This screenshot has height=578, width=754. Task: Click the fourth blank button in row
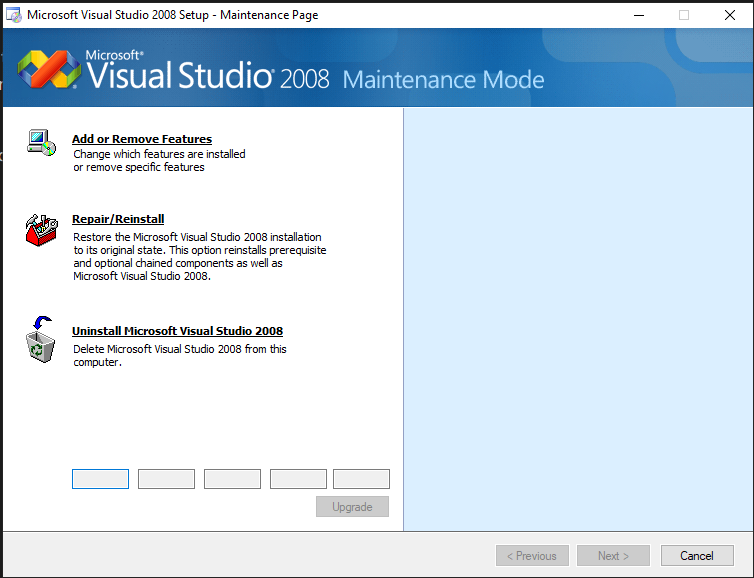click(x=298, y=479)
